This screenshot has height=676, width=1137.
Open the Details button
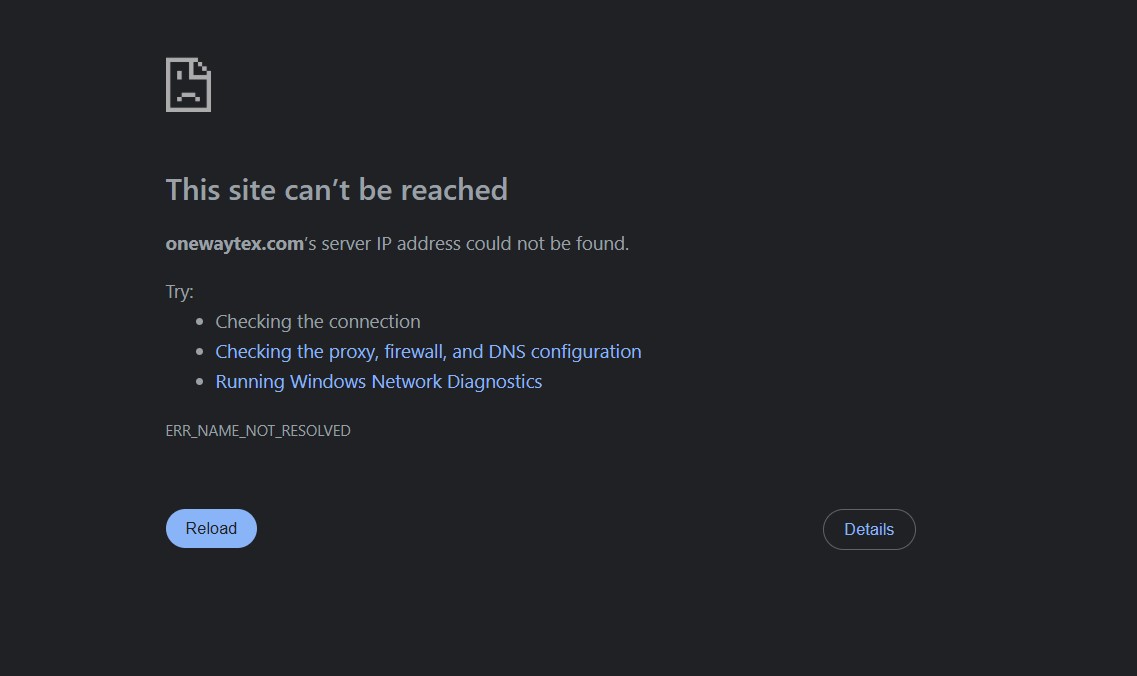(x=869, y=529)
